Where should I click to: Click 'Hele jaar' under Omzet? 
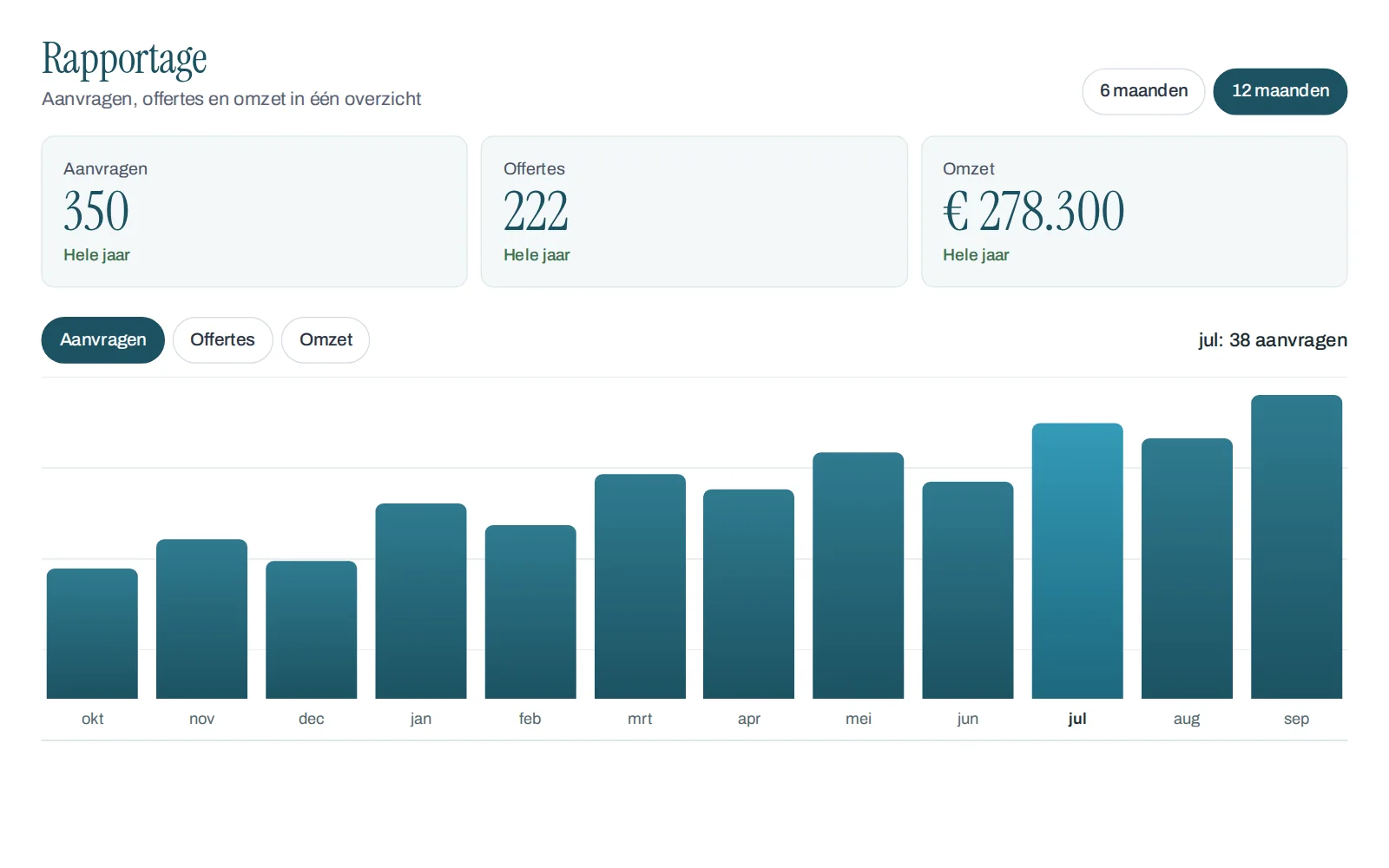click(976, 255)
